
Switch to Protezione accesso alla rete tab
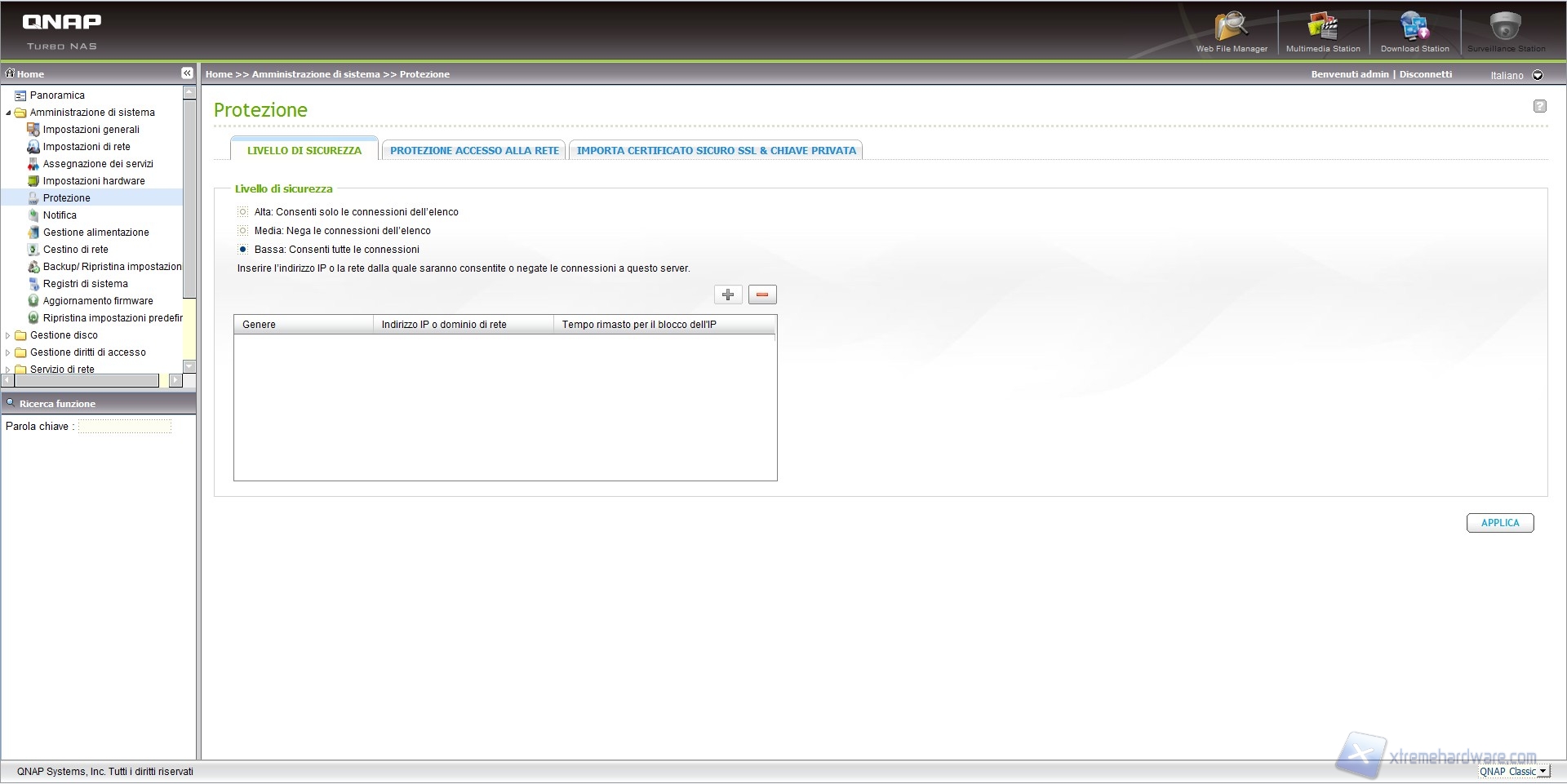click(474, 151)
